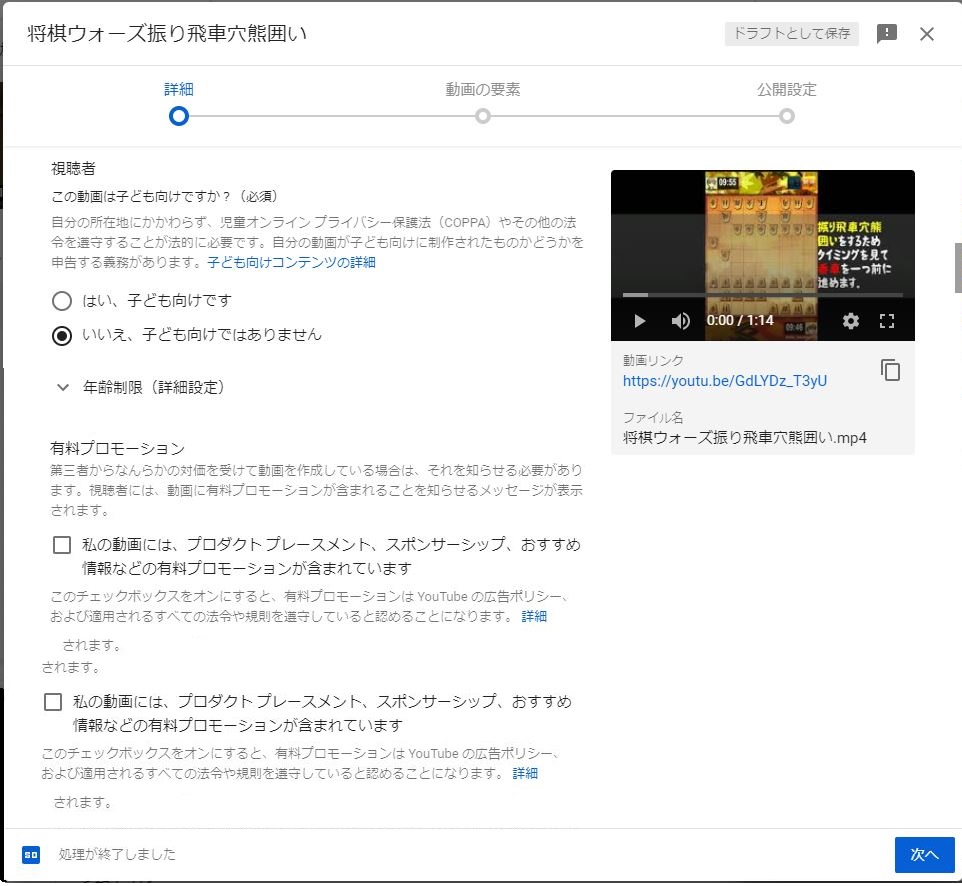
Task: Click the 視聴者 heading
Action: pyautogui.click(x=73, y=169)
